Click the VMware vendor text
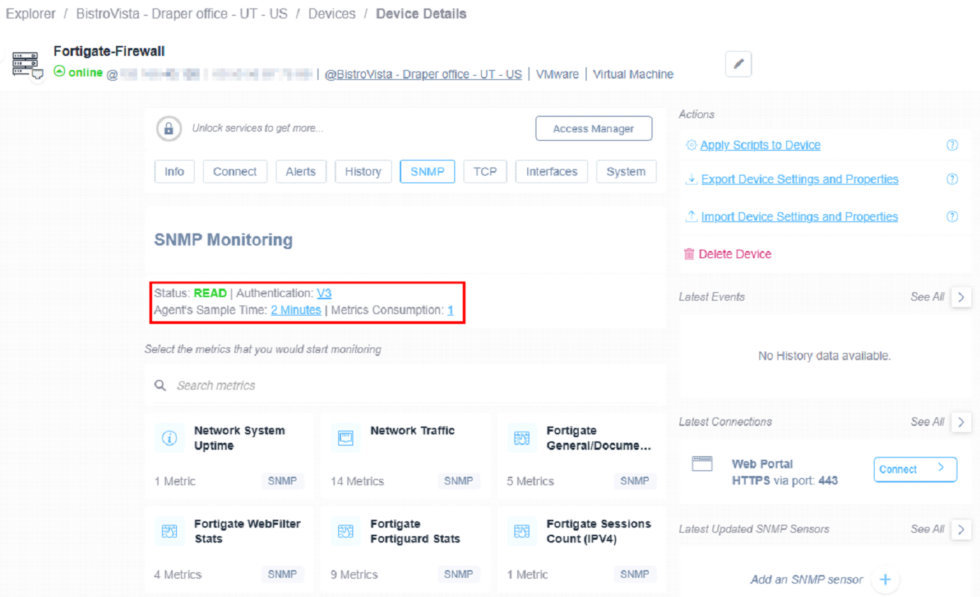 tap(558, 74)
